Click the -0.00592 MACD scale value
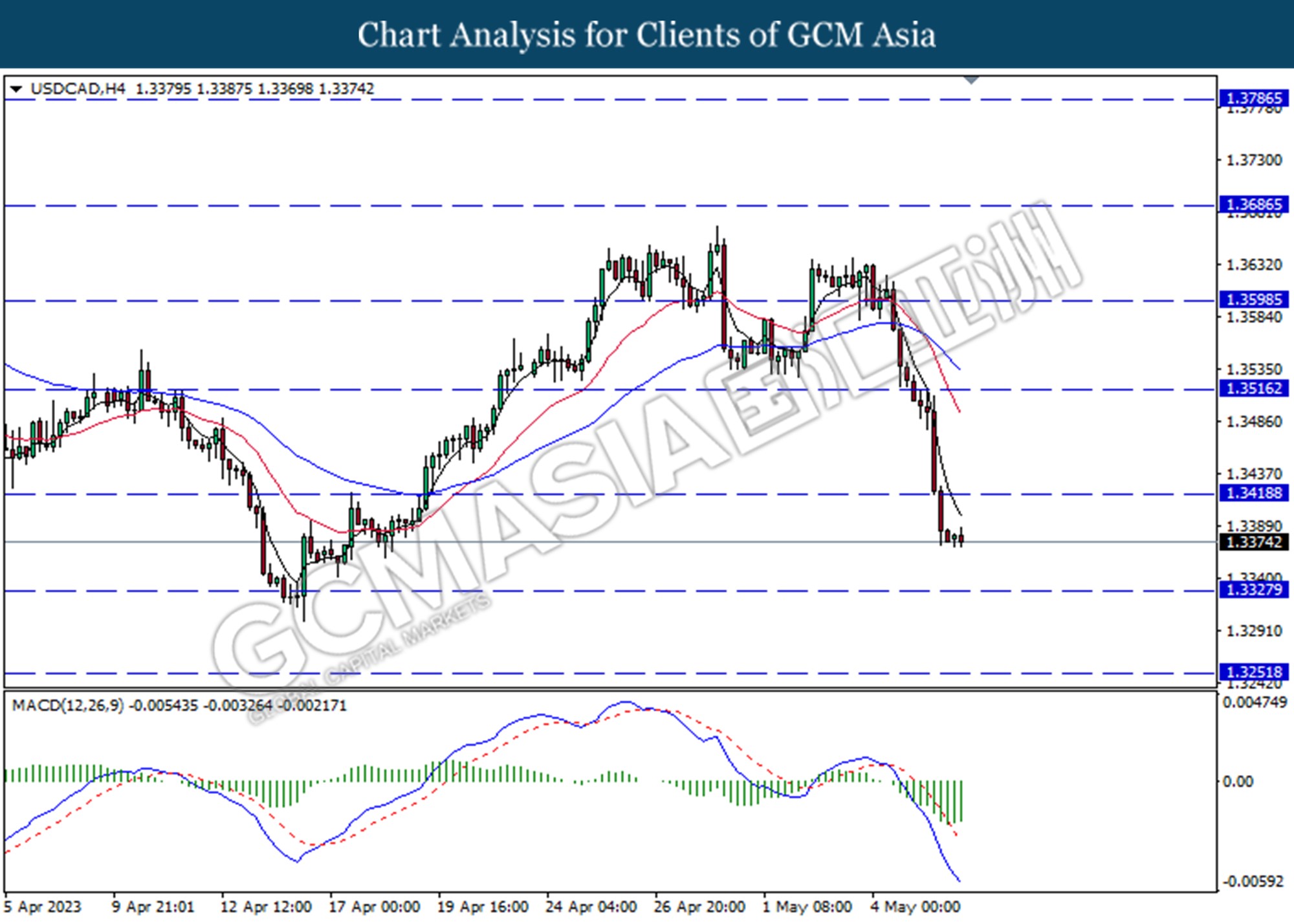1294x924 pixels. coord(1253,882)
